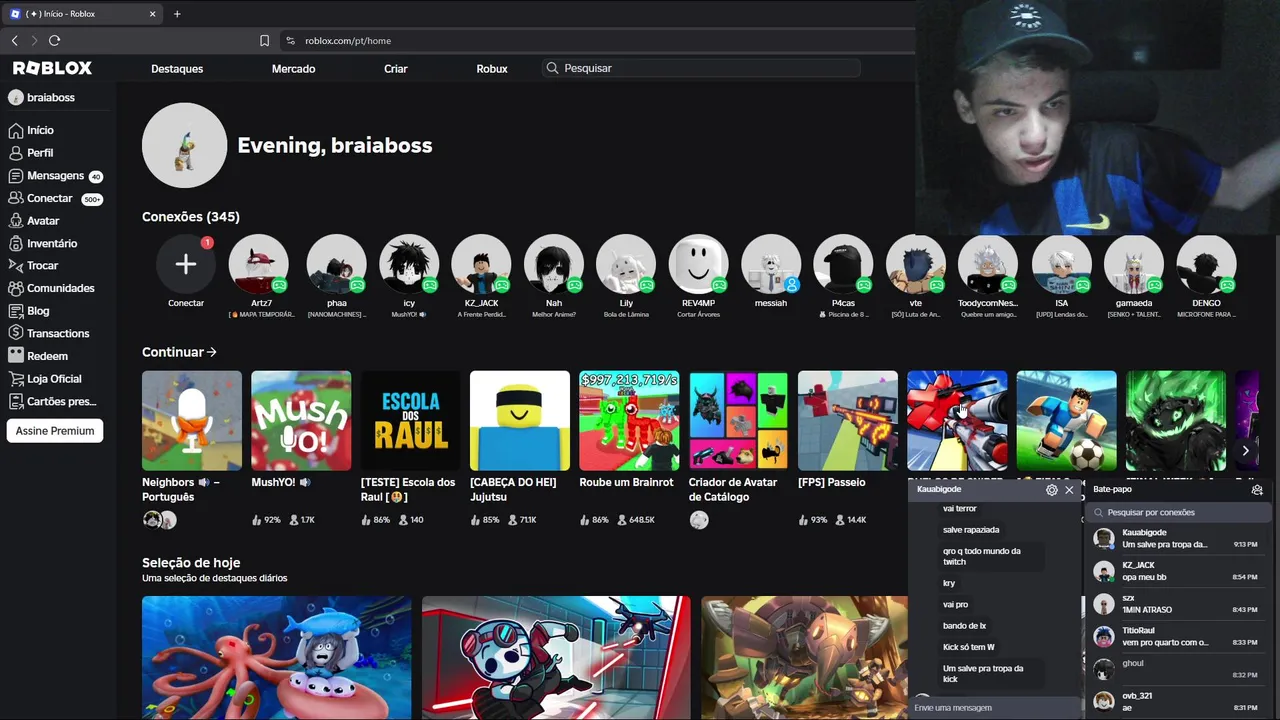Click the Envie uma mensagem field
This screenshot has height=720, width=1280.
995,708
